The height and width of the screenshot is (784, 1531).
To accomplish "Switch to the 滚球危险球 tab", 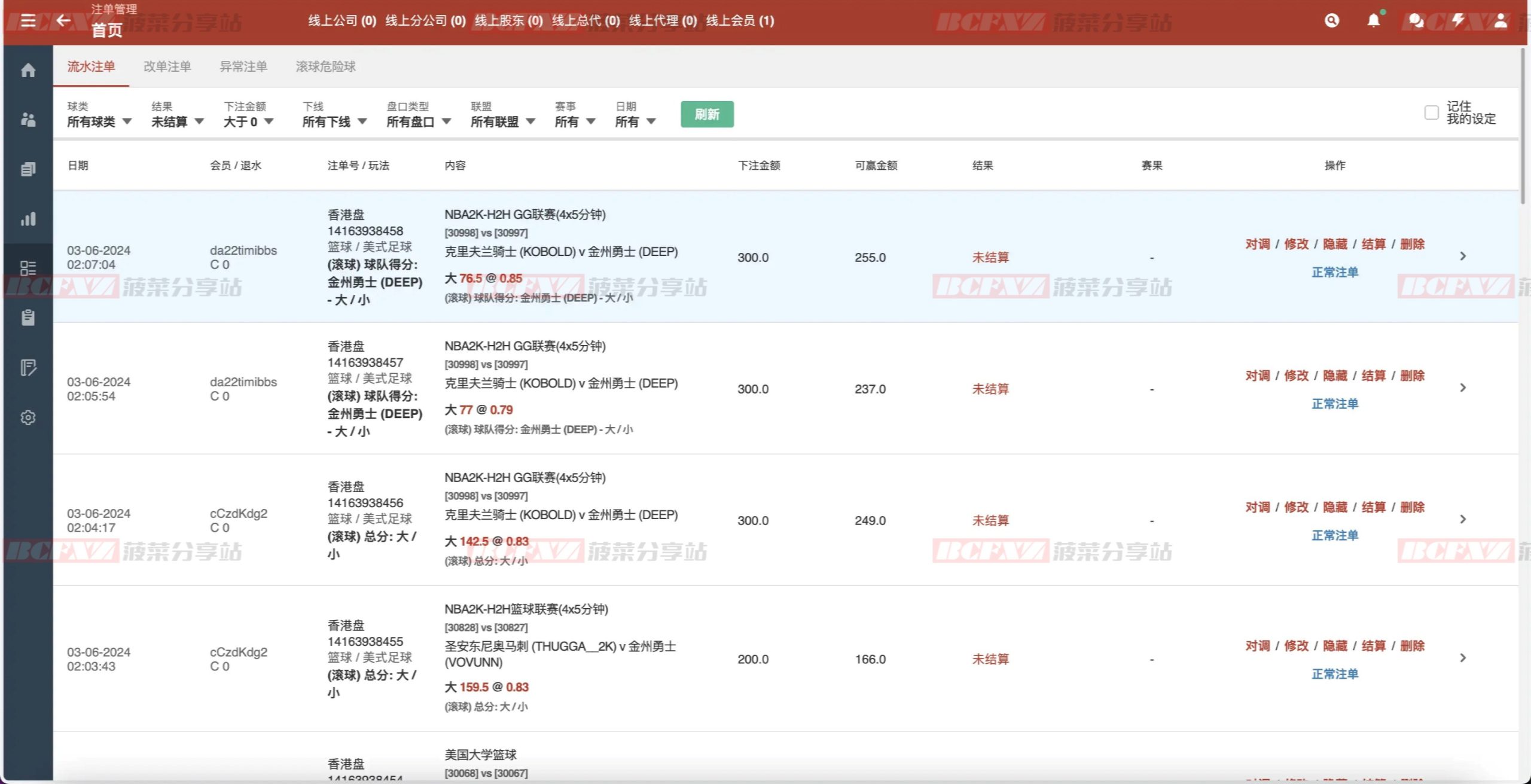I will coord(325,66).
